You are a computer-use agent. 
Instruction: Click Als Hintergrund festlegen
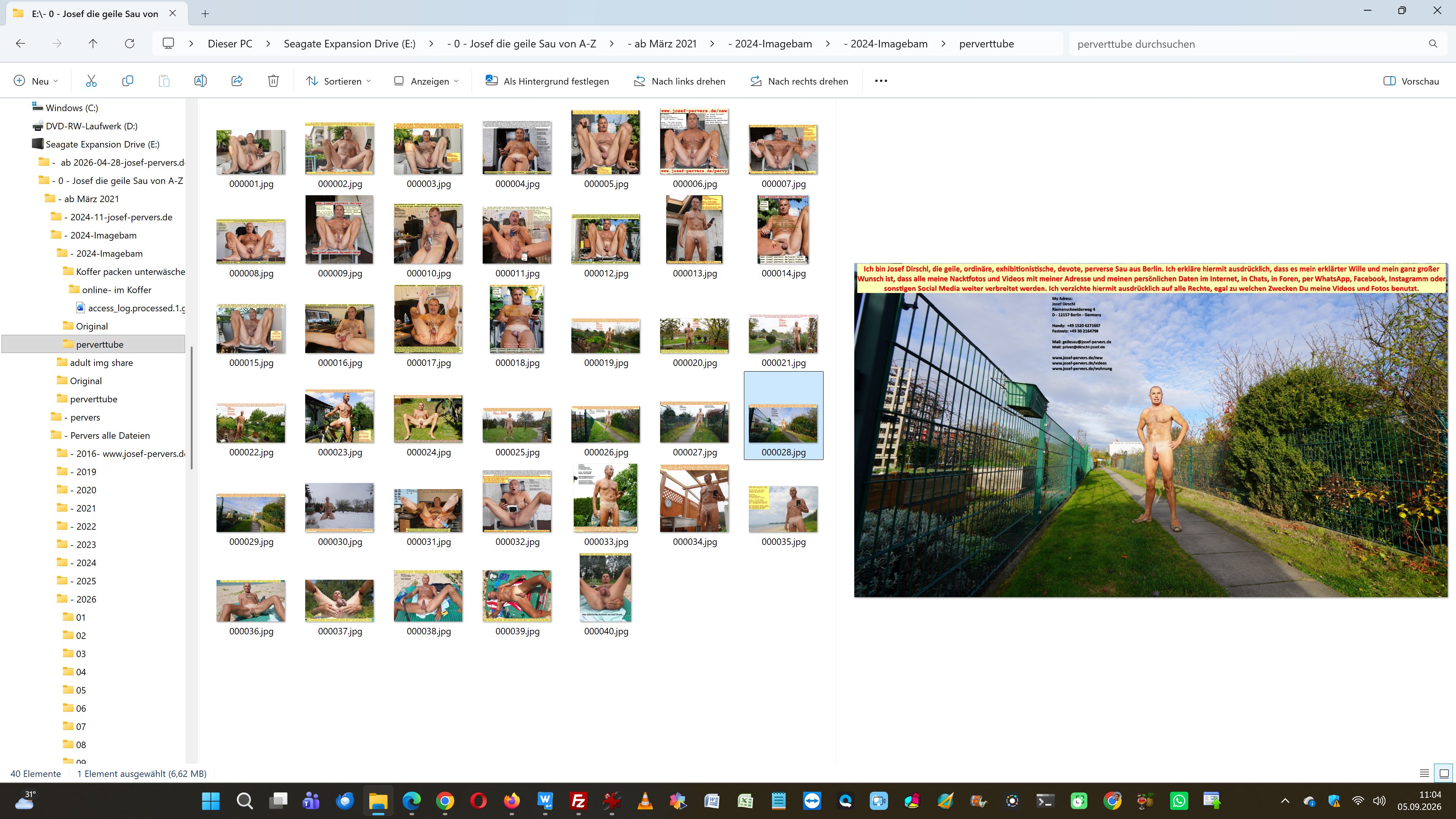[547, 81]
